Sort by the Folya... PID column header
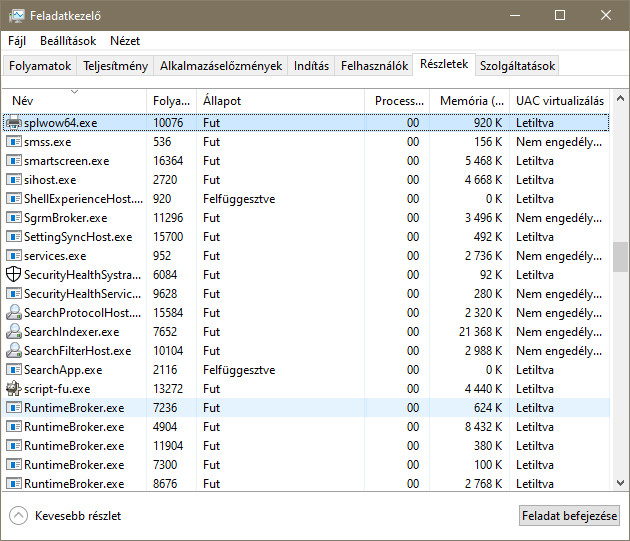 tap(172, 100)
